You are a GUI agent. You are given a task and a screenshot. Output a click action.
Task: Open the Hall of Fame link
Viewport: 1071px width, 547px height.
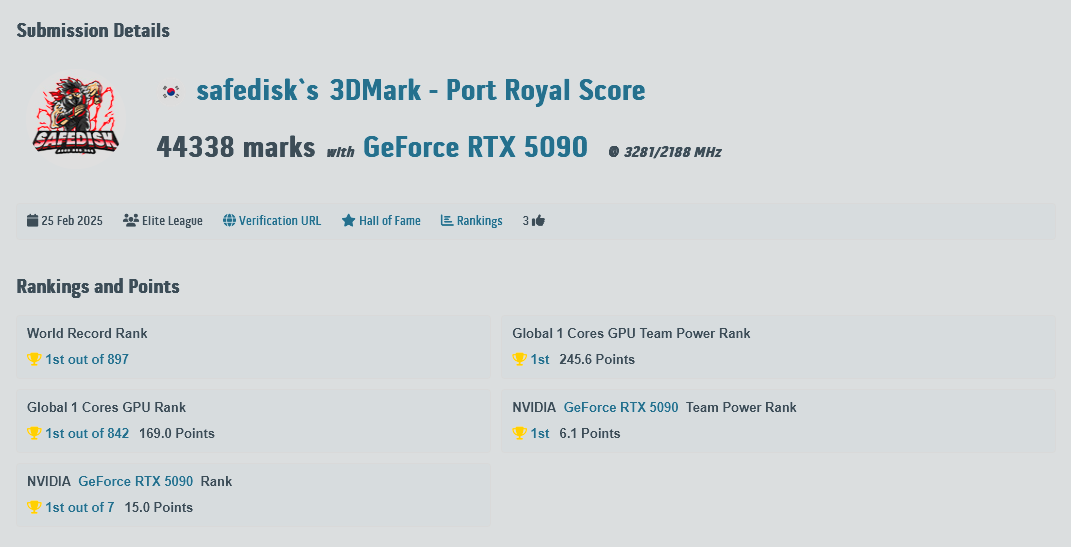(x=389, y=221)
